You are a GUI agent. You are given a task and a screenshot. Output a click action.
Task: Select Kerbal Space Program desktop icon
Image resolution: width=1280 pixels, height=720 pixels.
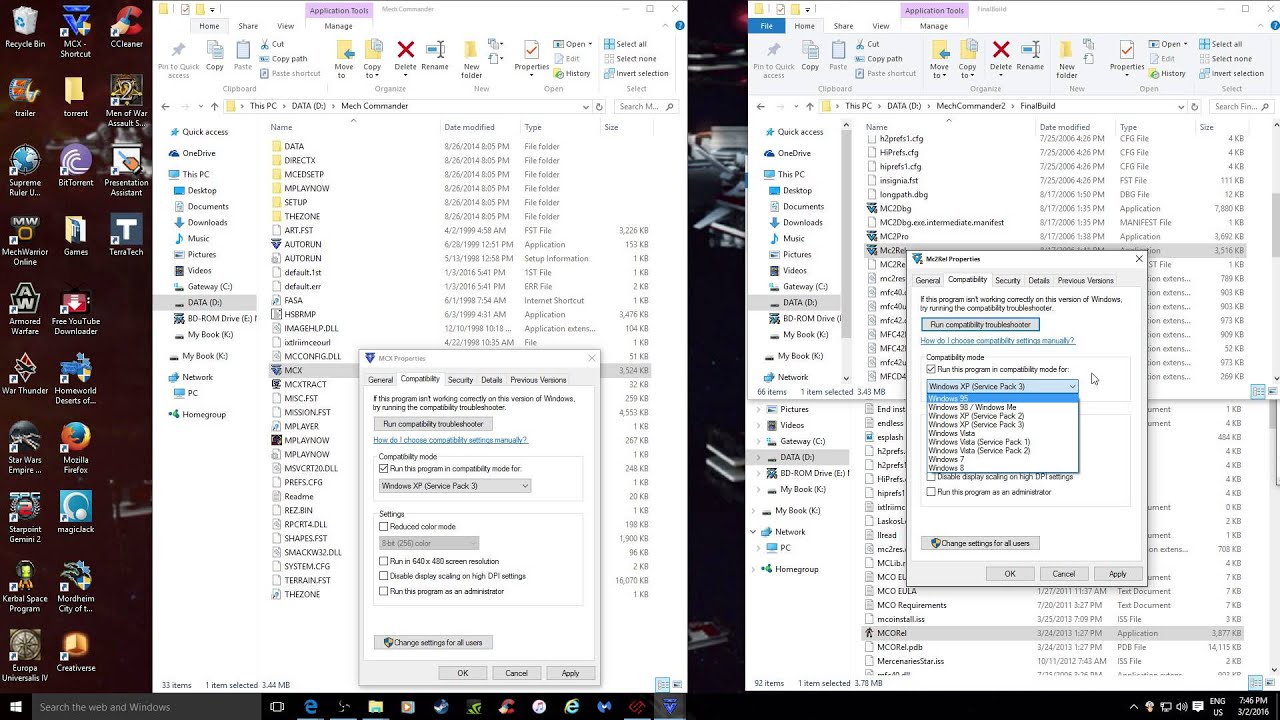click(x=25, y=587)
